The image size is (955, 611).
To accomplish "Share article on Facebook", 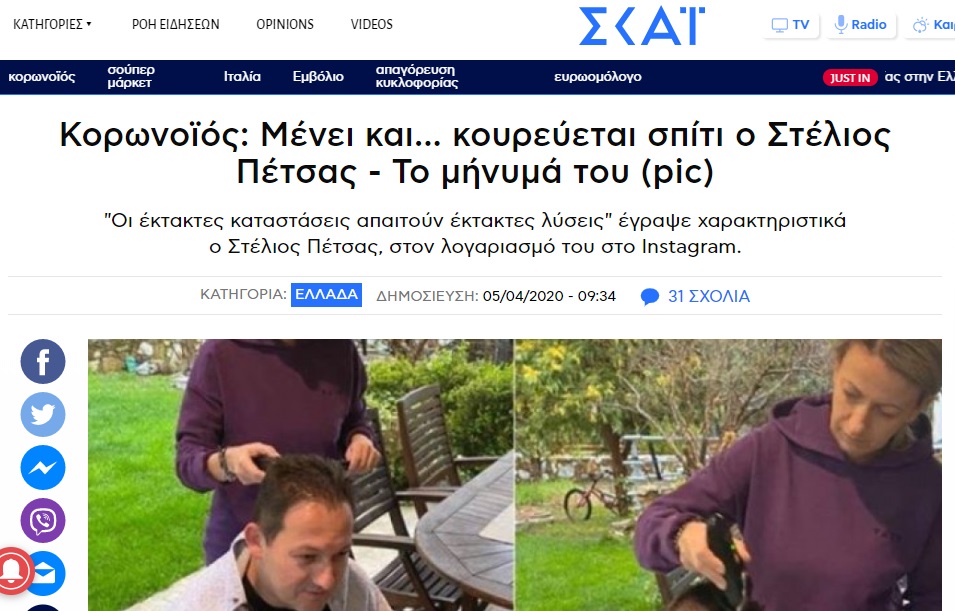I will pos(43,361).
